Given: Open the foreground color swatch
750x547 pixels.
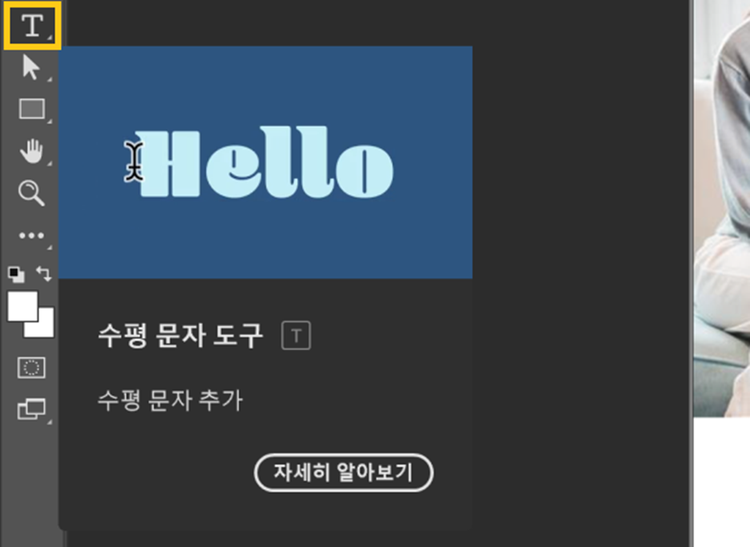Looking at the screenshot, I should tap(22, 306).
